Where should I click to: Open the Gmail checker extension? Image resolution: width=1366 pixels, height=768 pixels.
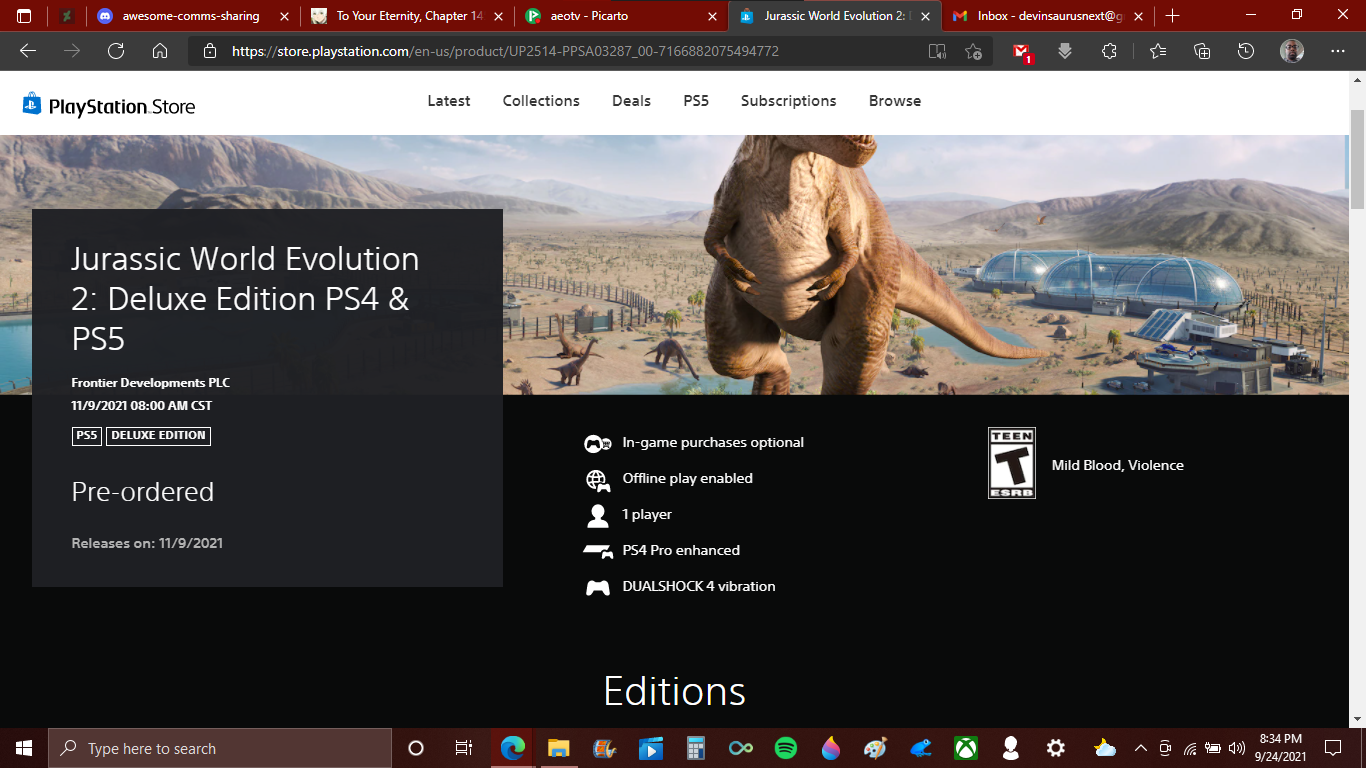tap(1021, 52)
